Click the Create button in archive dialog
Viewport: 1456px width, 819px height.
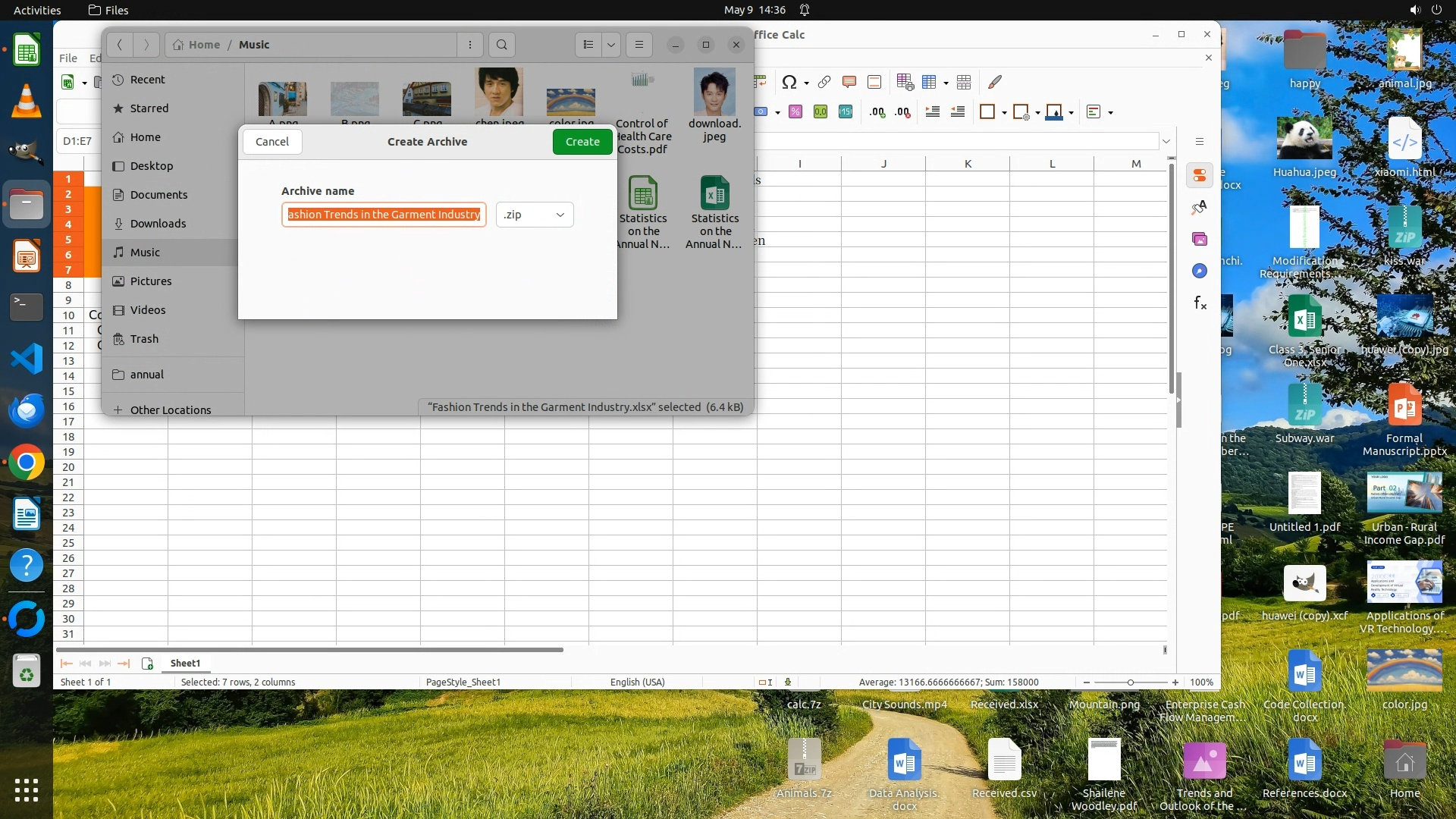[582, 142]
